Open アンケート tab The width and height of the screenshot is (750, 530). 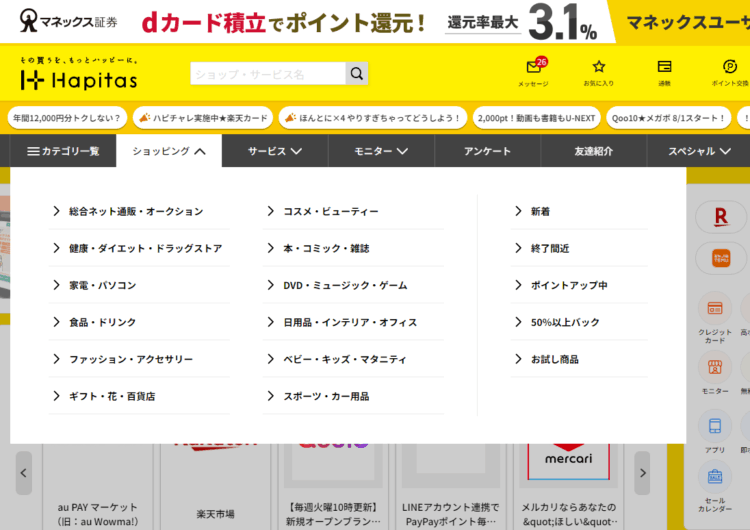click(487, 151)
